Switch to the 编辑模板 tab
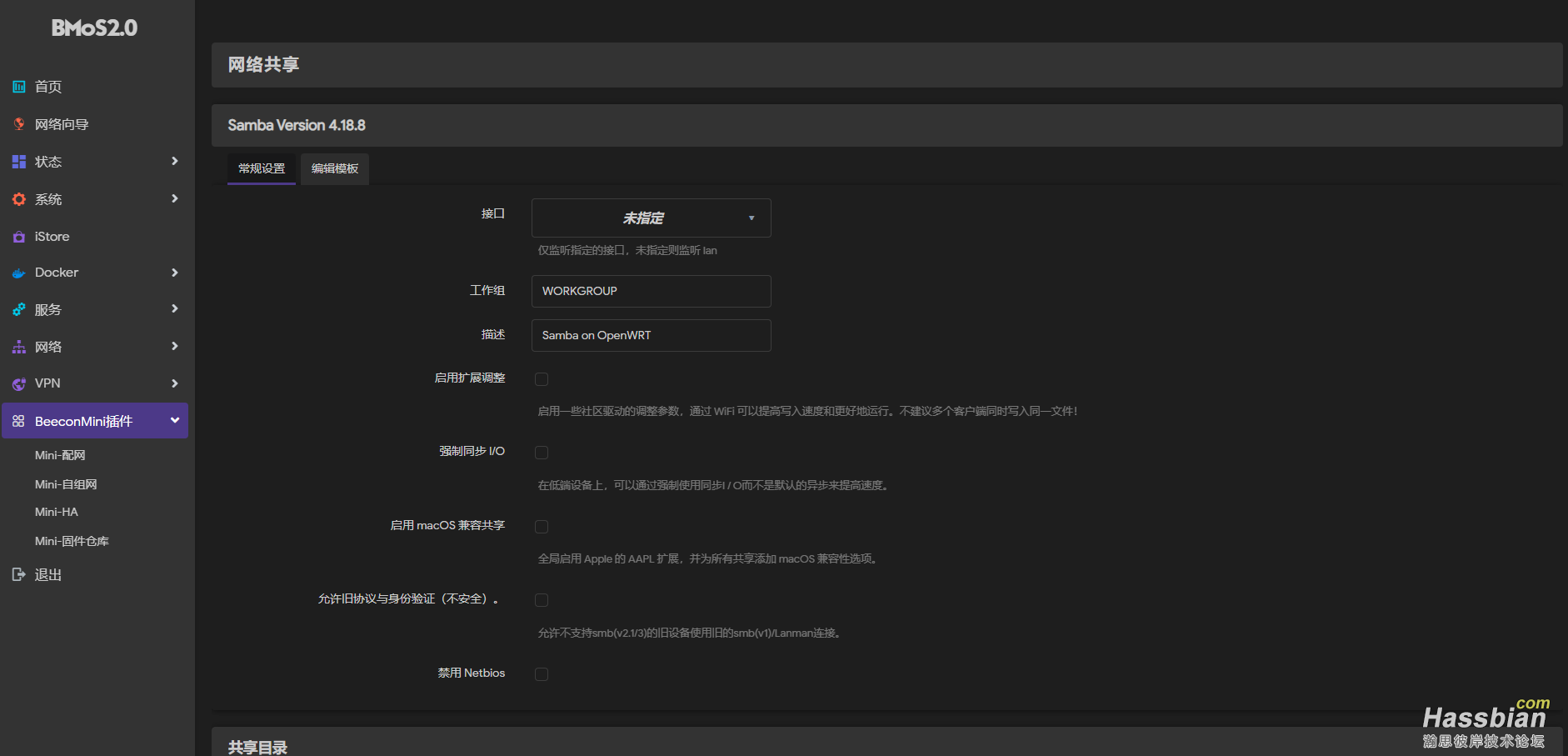This screenshot has width=1568, height=756. [x=335, y=168]
